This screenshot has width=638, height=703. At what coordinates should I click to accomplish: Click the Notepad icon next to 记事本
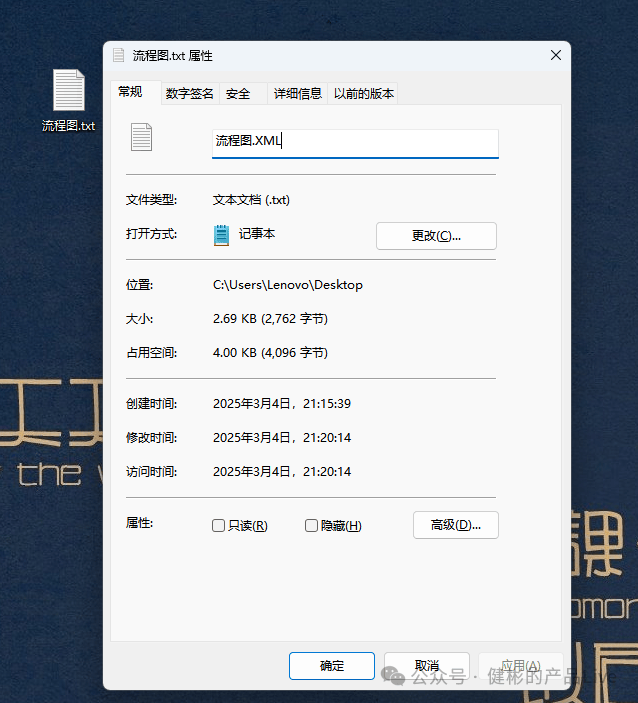click(x=221, y=235)
